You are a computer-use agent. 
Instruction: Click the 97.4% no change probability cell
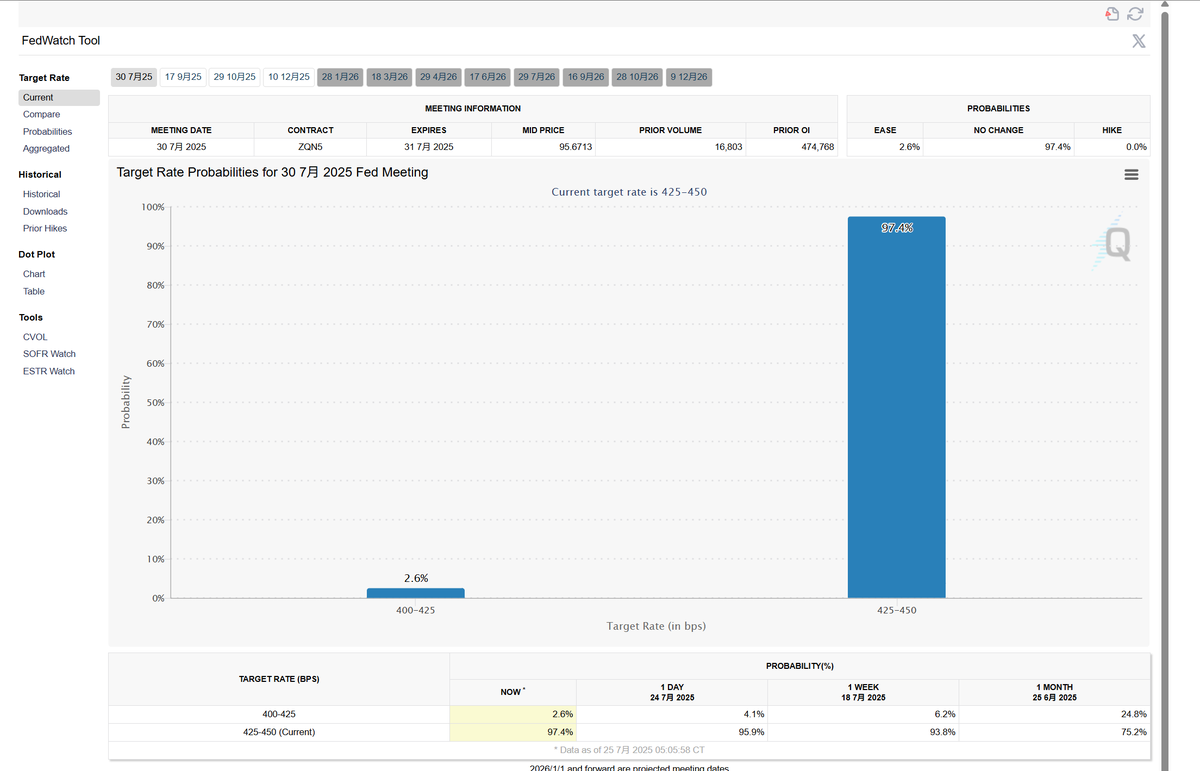pos(998,147)
